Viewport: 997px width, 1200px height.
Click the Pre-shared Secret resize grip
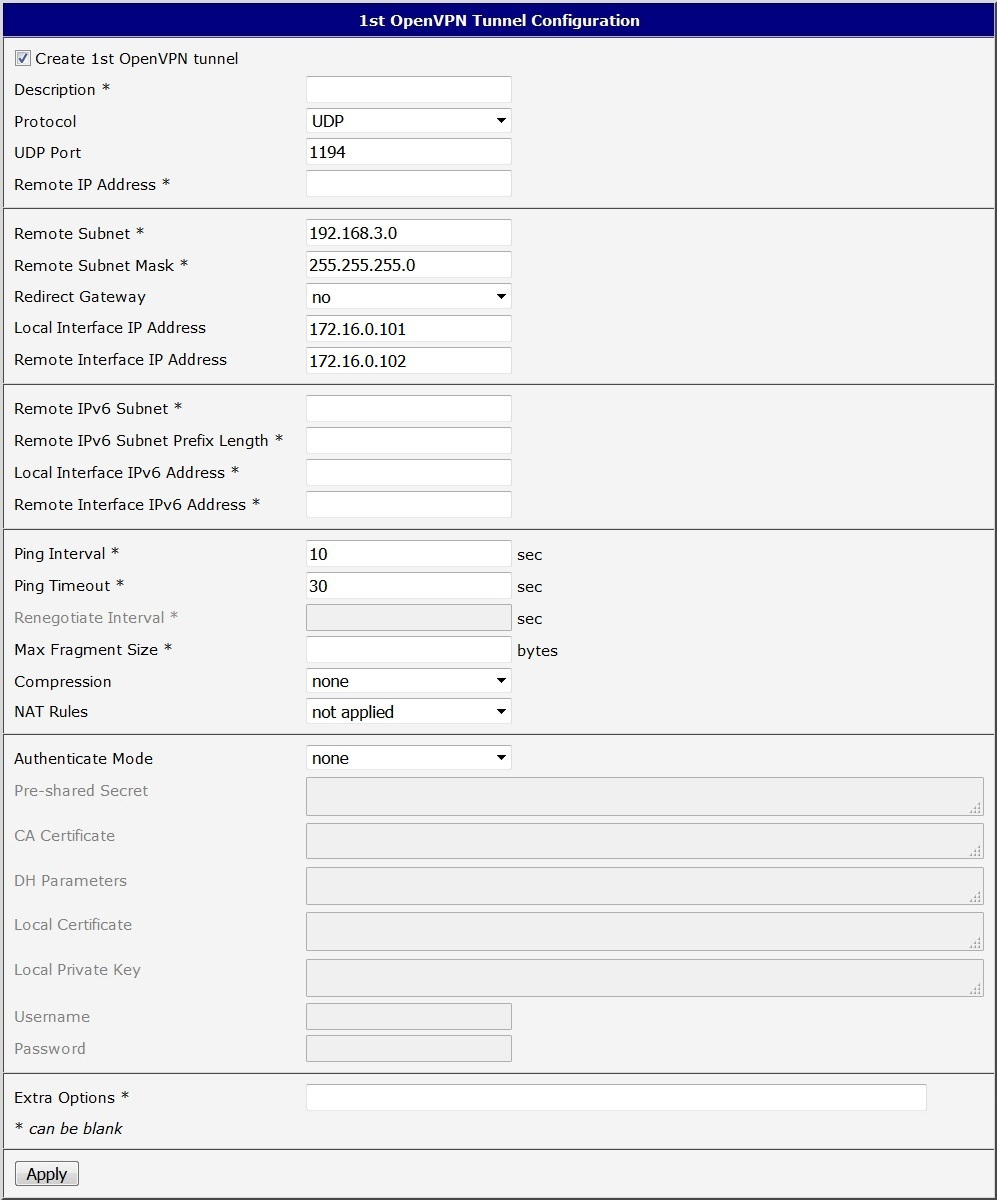(x=976, y=809)
